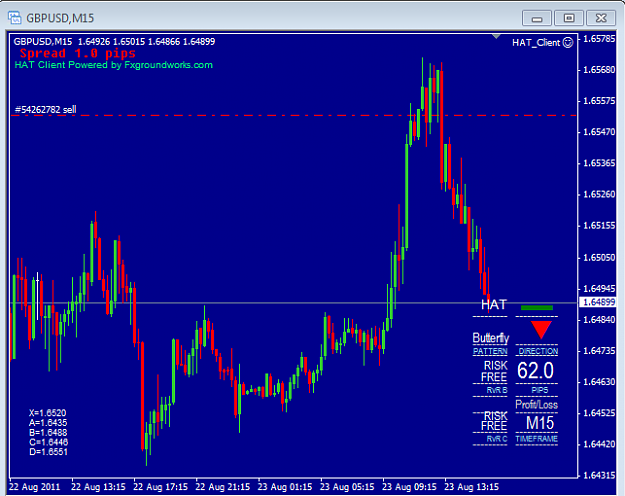Click HAT Client Powered by Fxgroundworks.com text
The width and height of the screenshot is (625, 496).
pos(114,65)
